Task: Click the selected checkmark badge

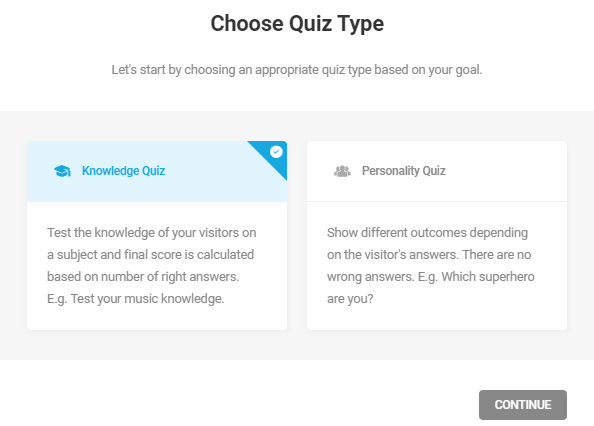Action: click(276, 152)
